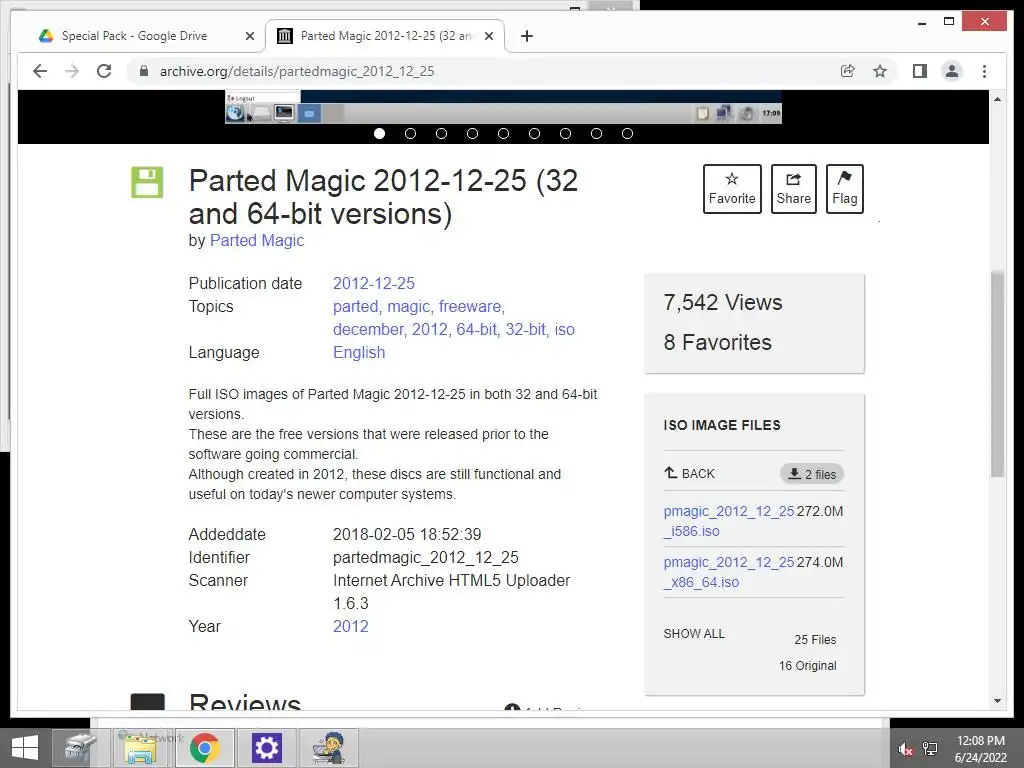This screenshot has width=1024, height=768.
Task: Click SHOW ALL files link
Action: coord(694,633)
